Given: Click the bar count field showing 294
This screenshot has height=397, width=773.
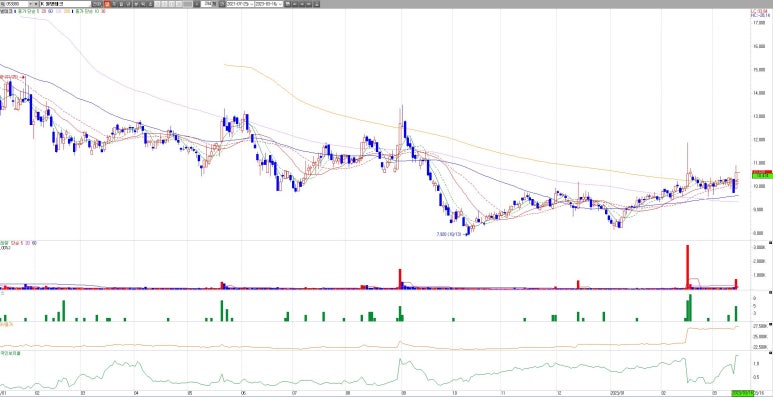Looking at the screenshot, I should (x=206, y=4).
